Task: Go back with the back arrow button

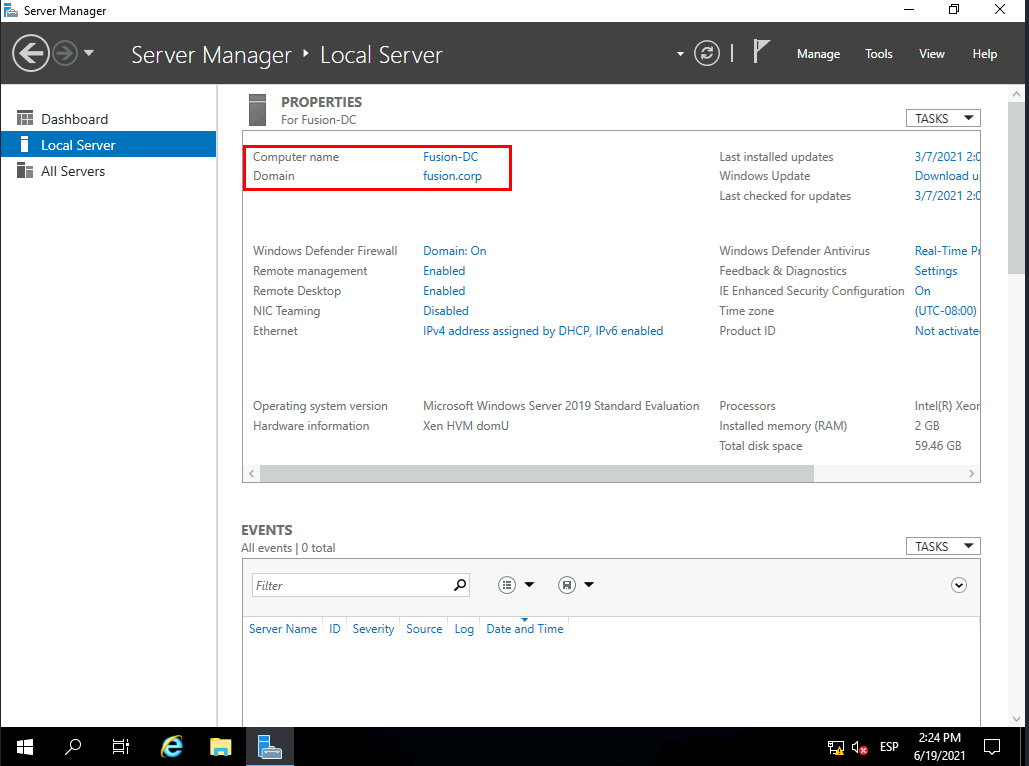Action: tap(31, 53)
